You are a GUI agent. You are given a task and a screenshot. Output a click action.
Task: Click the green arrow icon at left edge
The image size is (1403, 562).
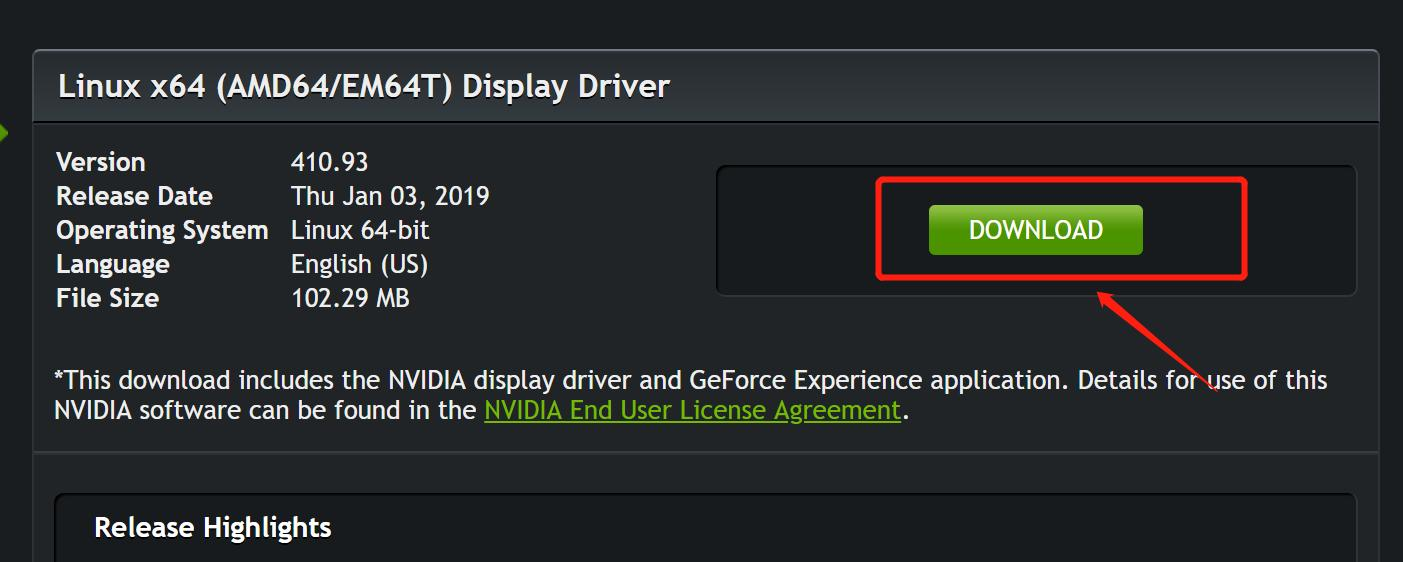pyautogui.click(x=4, y=132)
